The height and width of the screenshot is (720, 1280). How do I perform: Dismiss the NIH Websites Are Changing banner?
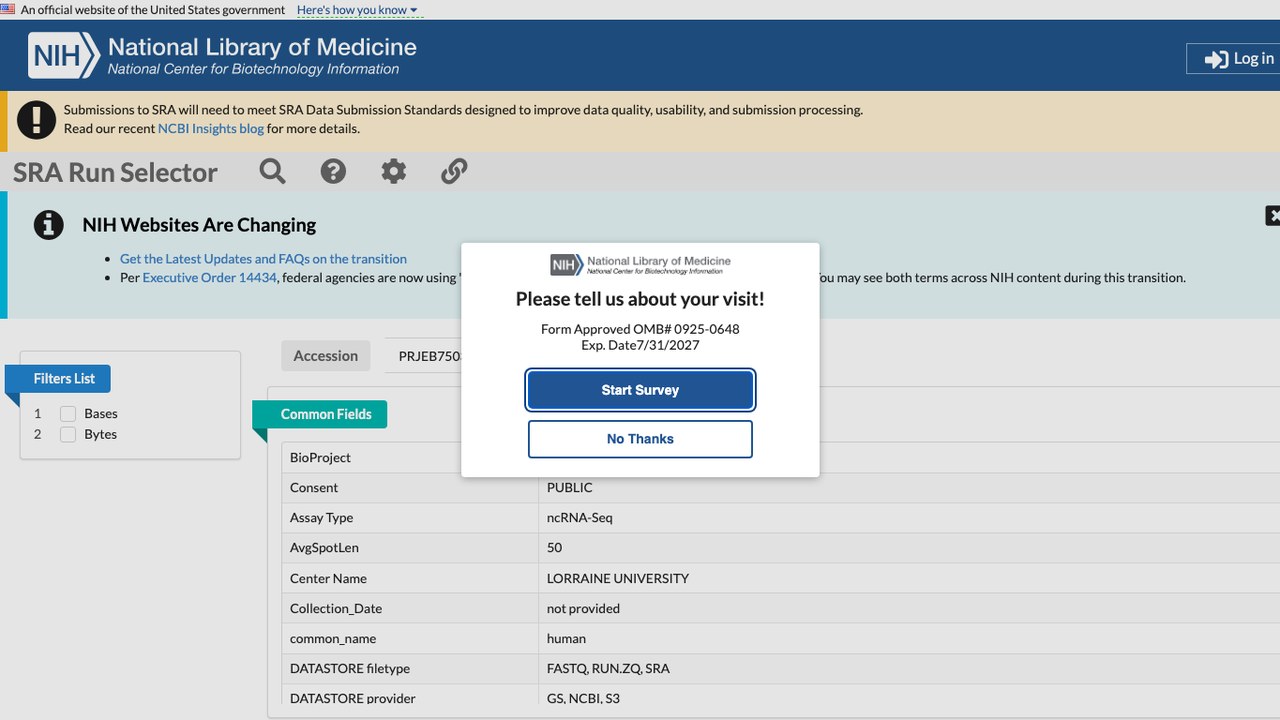tap(1273, 215)
